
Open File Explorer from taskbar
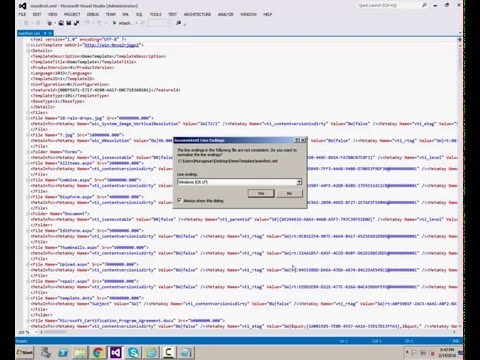pos(80,352)
